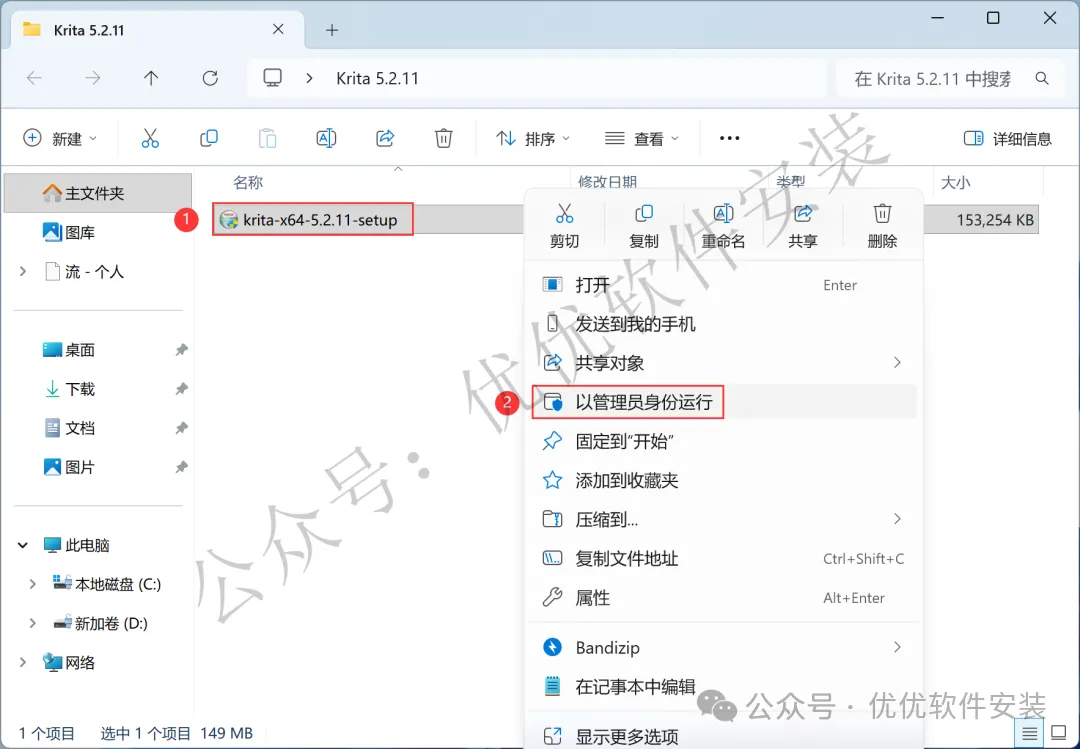Open 桌面 in the sidebar
This screenshot has height=749, width=1080.
pyautogui.click(x=98, y=350)
